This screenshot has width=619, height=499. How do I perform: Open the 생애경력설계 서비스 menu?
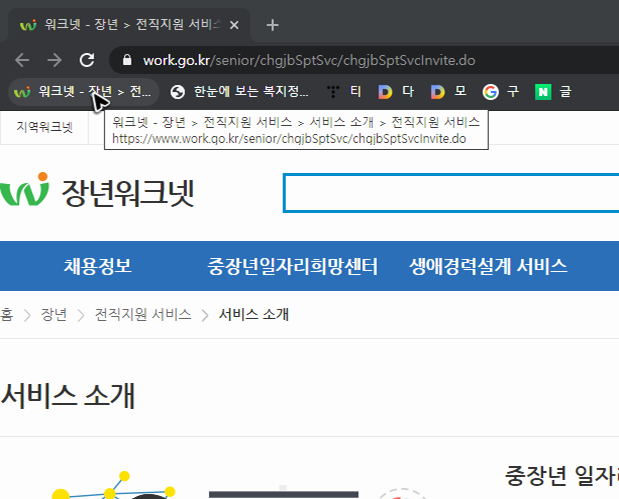click(x=488, y=266)
